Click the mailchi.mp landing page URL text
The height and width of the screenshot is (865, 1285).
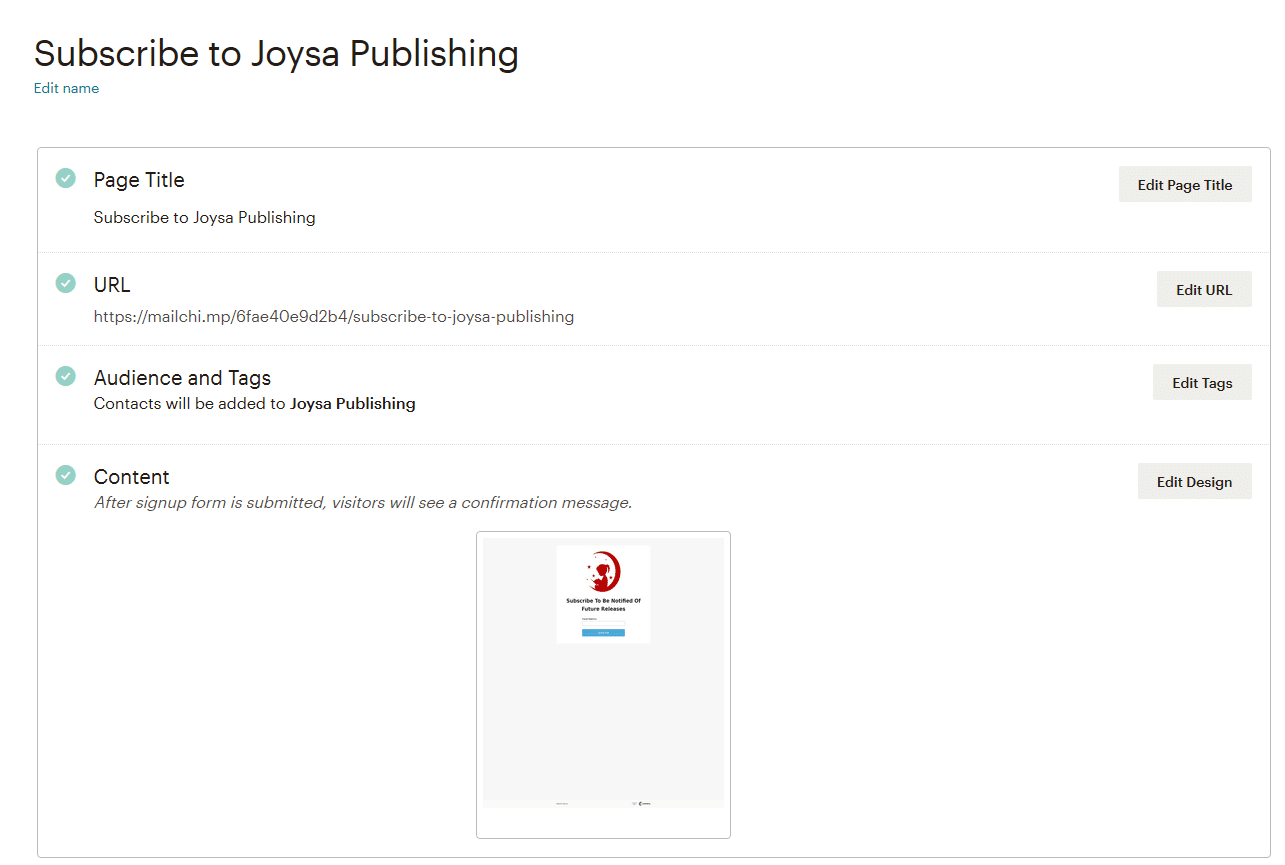click(x=334, y=316)
